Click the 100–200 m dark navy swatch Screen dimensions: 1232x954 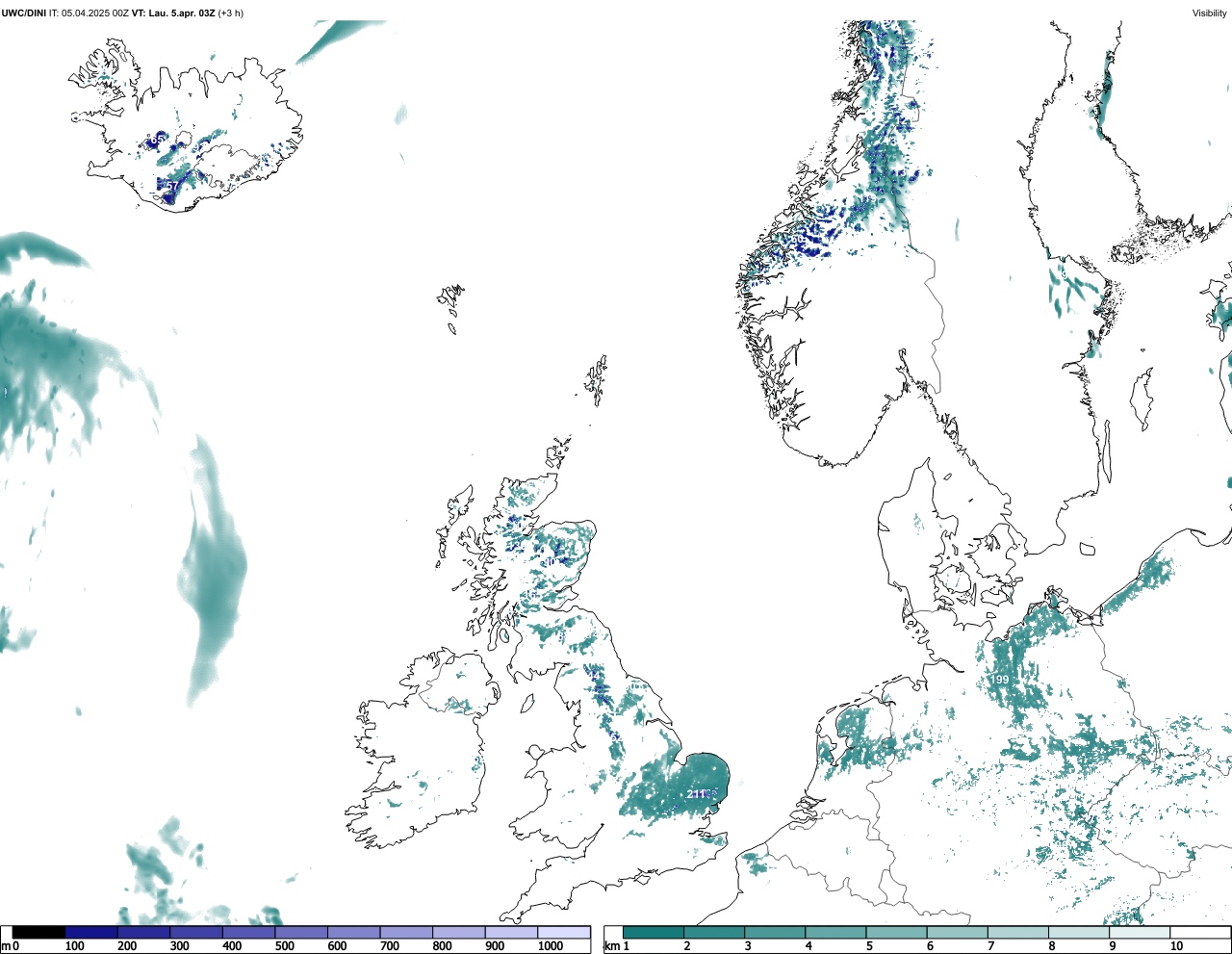[x=90, y=933]
